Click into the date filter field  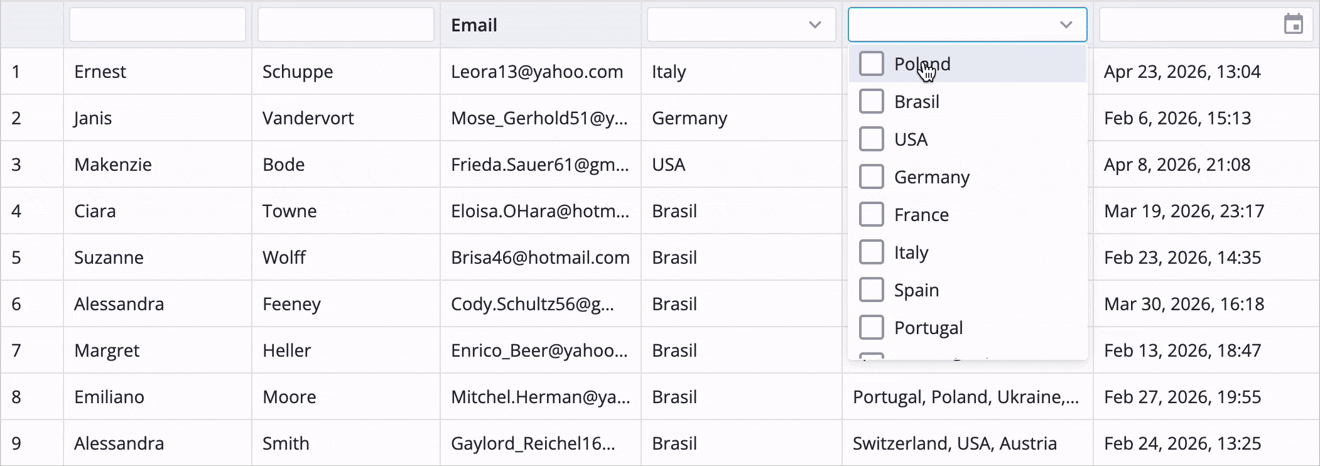(1190, 25)
